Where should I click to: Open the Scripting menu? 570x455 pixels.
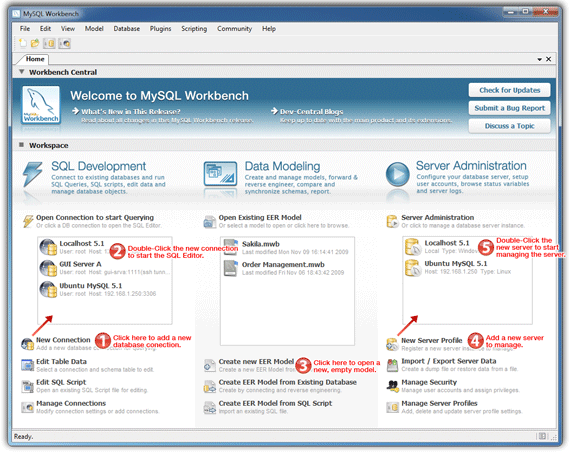(x=194, y=28)
